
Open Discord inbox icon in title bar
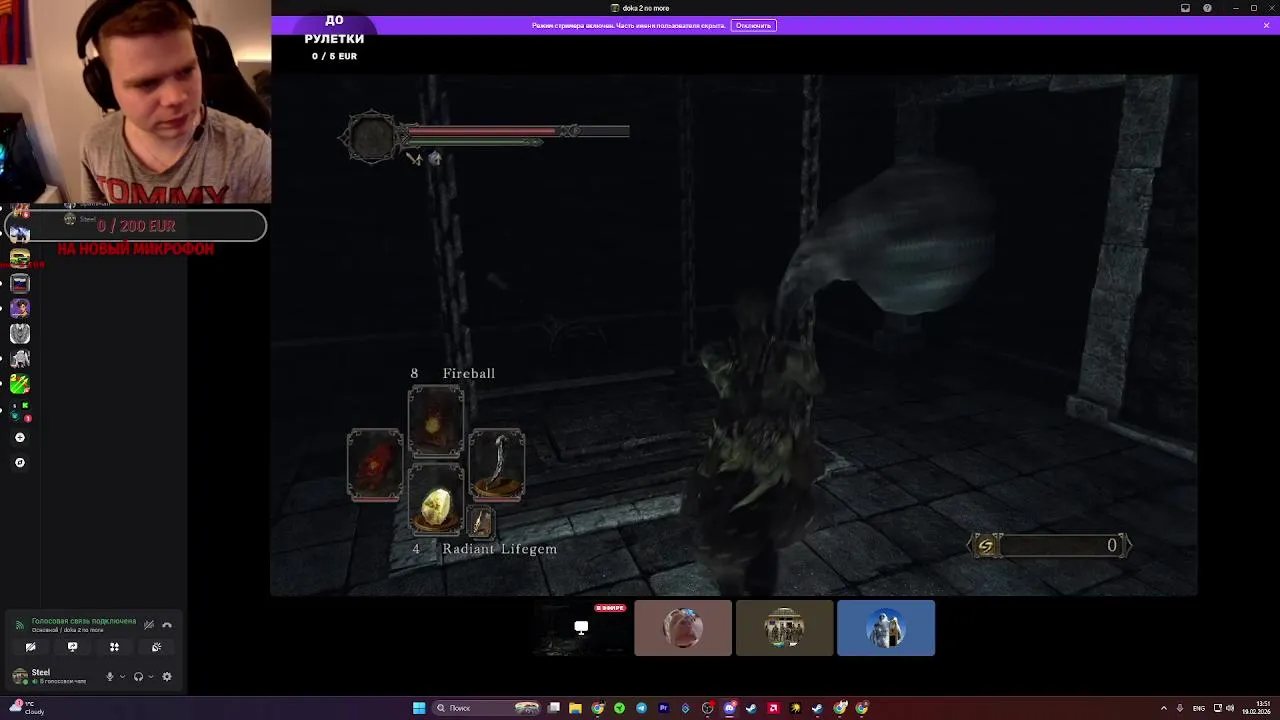1185,8
